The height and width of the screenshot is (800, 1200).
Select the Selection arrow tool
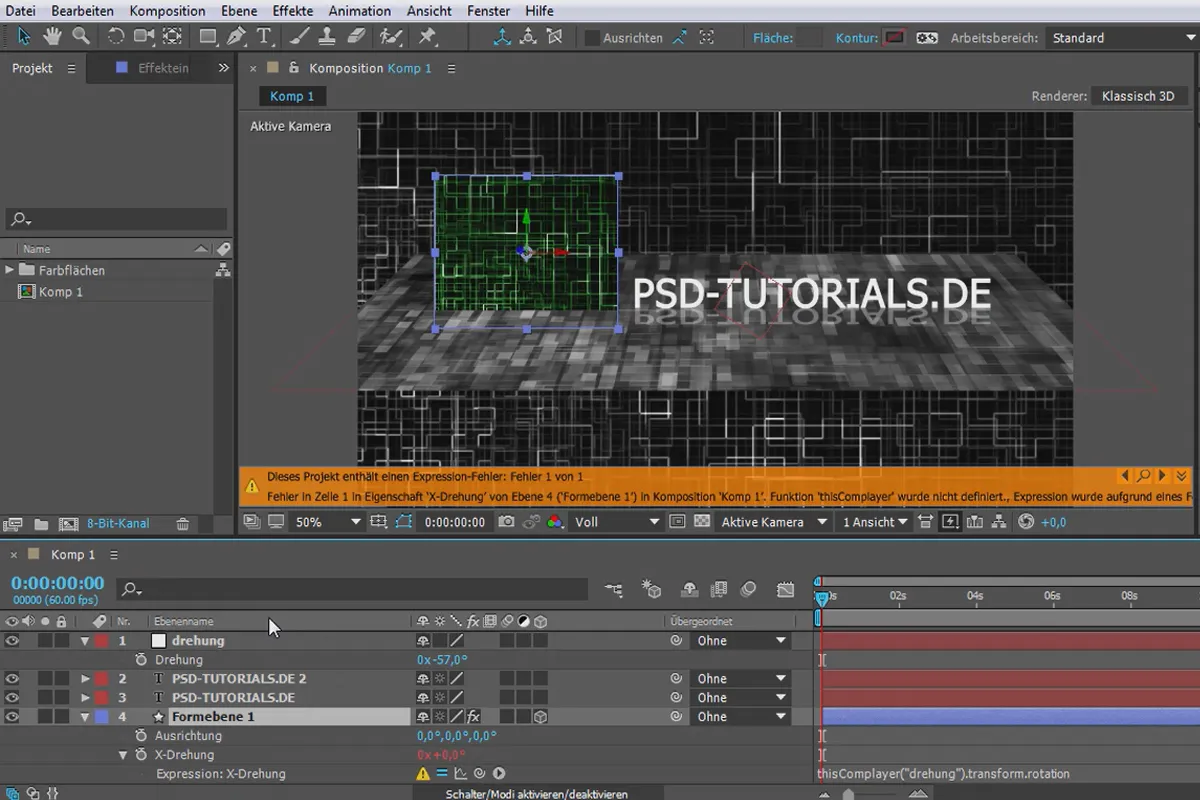[24, 37]
